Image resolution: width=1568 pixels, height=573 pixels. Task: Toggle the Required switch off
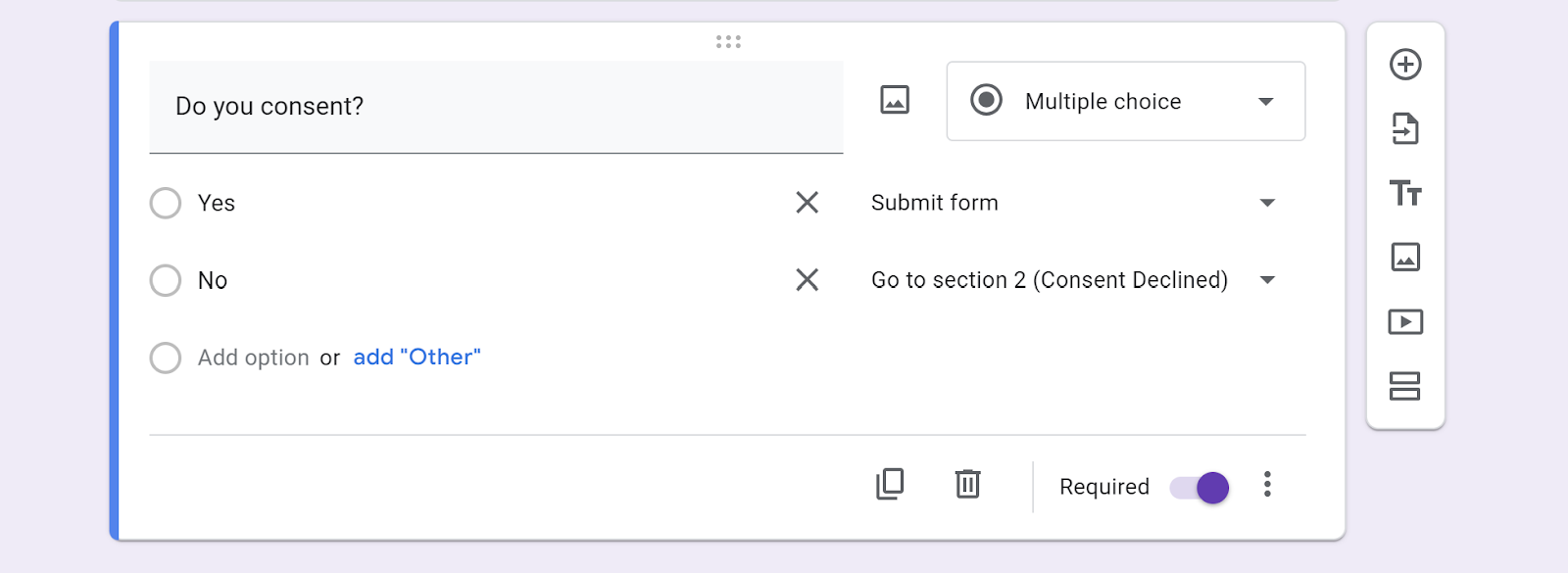tap(1200, 487)
